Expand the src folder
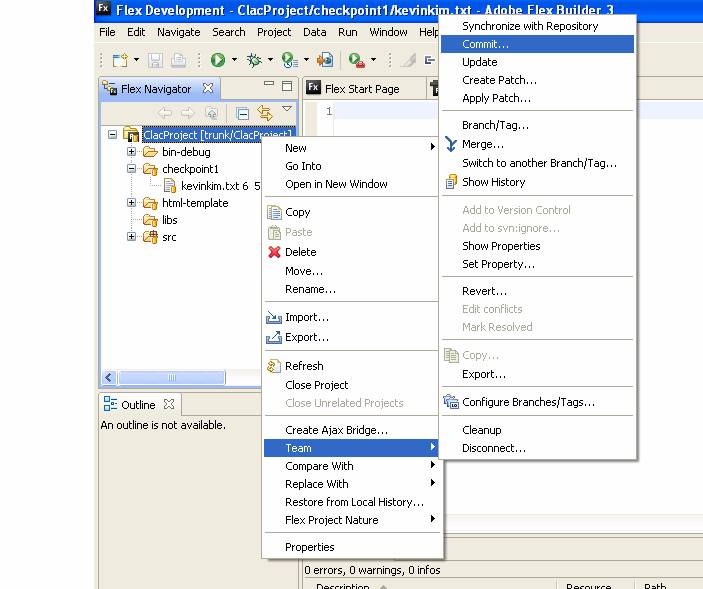Image resolution: width=703 pixels, height=589 pixels. (x=131, y=237)
